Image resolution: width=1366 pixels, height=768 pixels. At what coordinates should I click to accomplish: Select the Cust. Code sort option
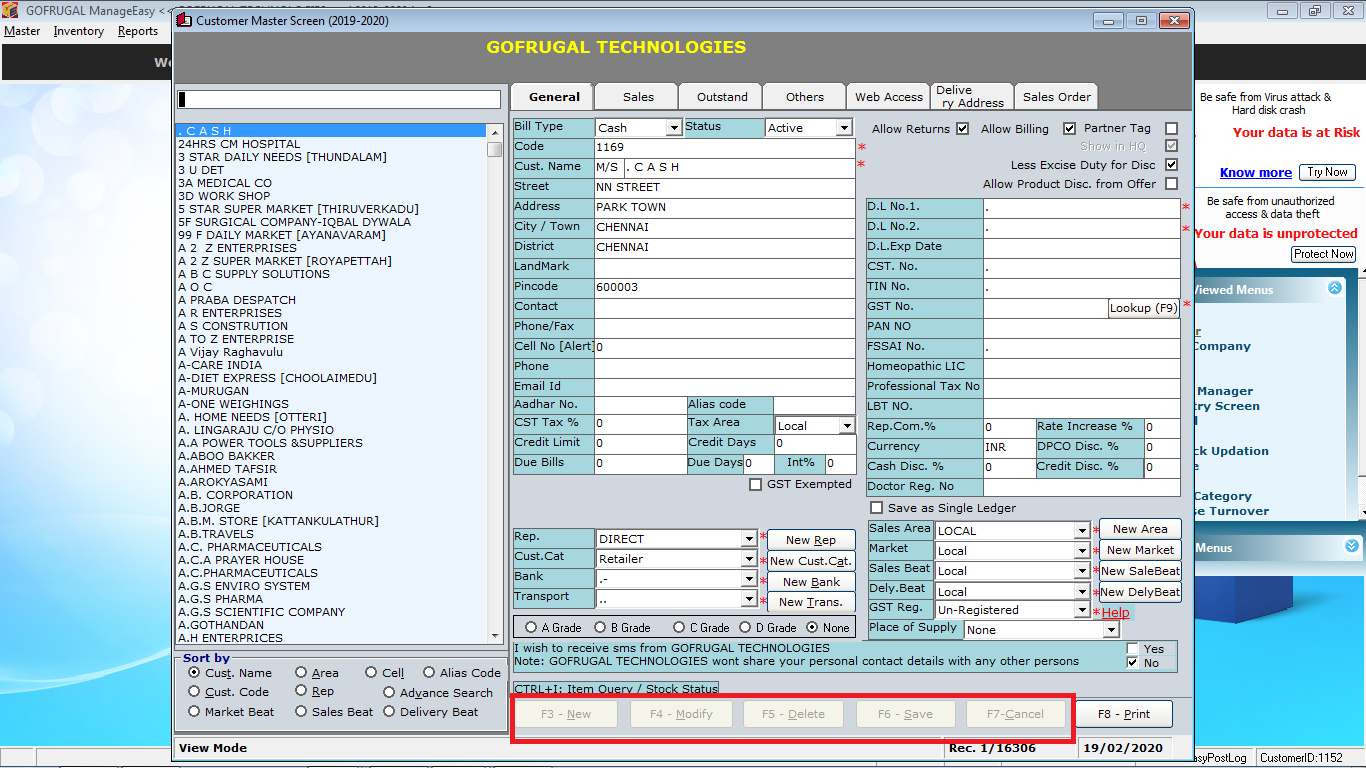[x=194, y=691]
